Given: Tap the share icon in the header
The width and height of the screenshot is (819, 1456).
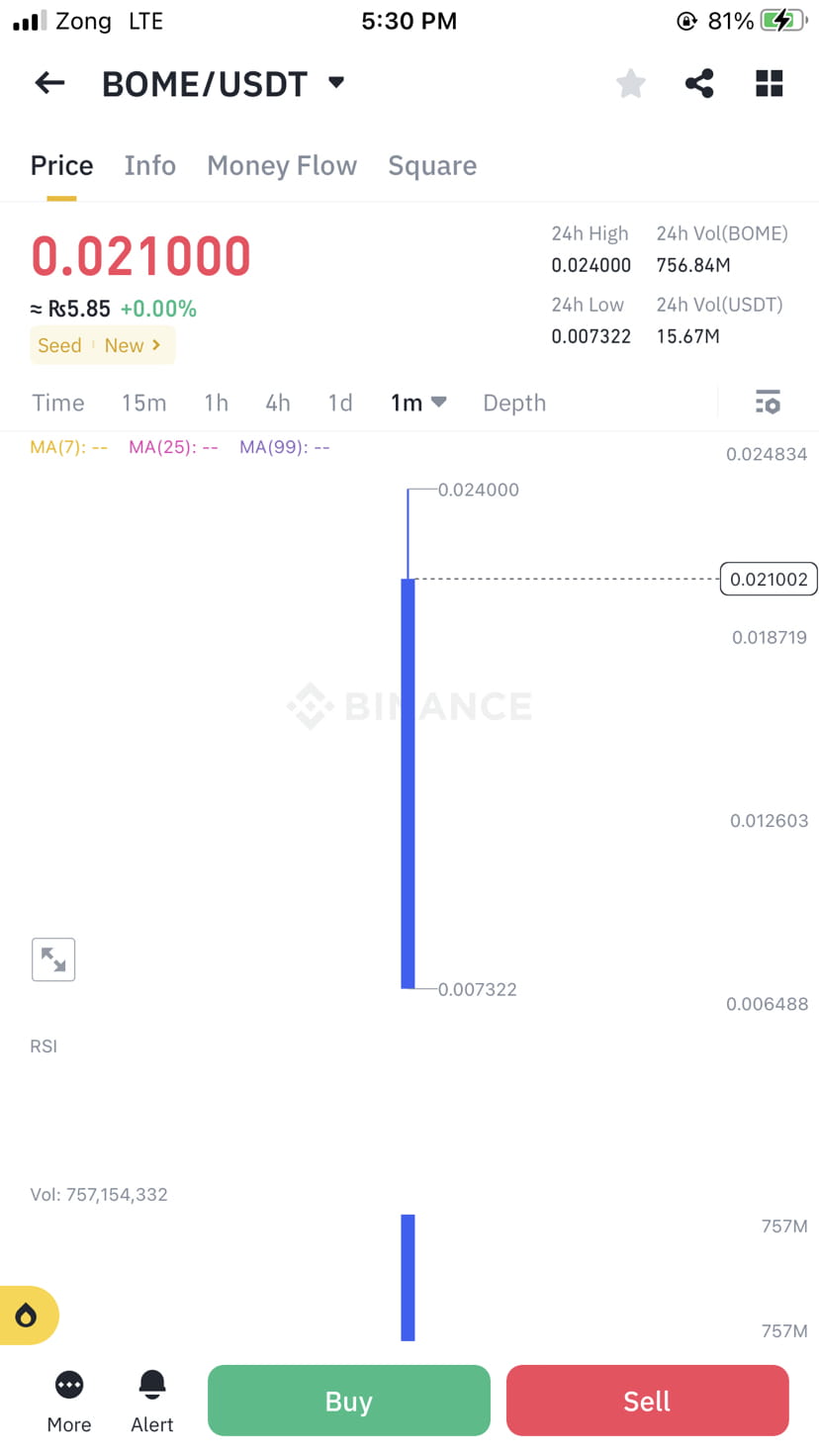Looking at the screenshot, I should (699, 83).
